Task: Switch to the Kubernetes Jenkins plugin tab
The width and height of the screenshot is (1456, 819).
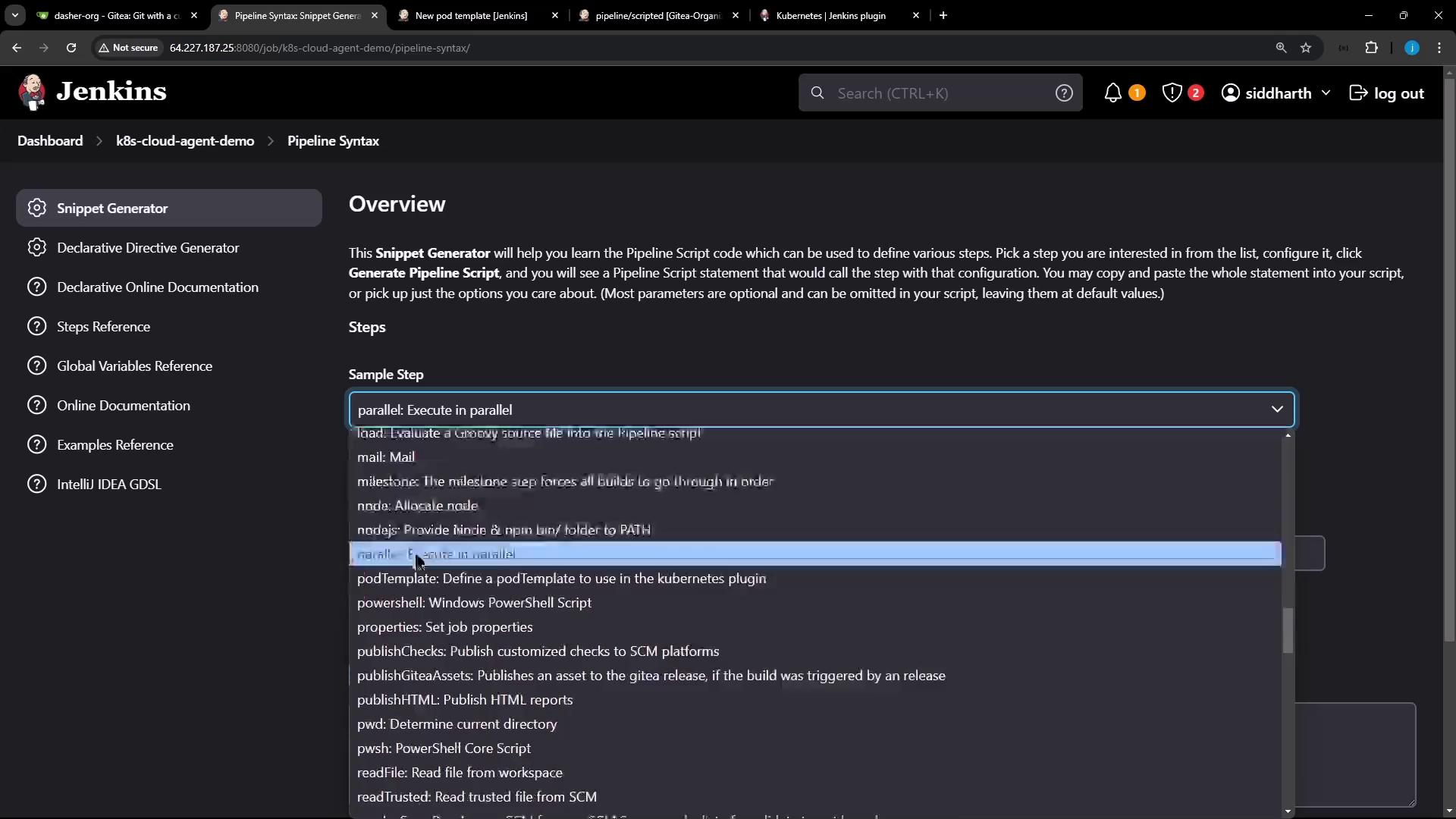Action: [x=830, y=15]
